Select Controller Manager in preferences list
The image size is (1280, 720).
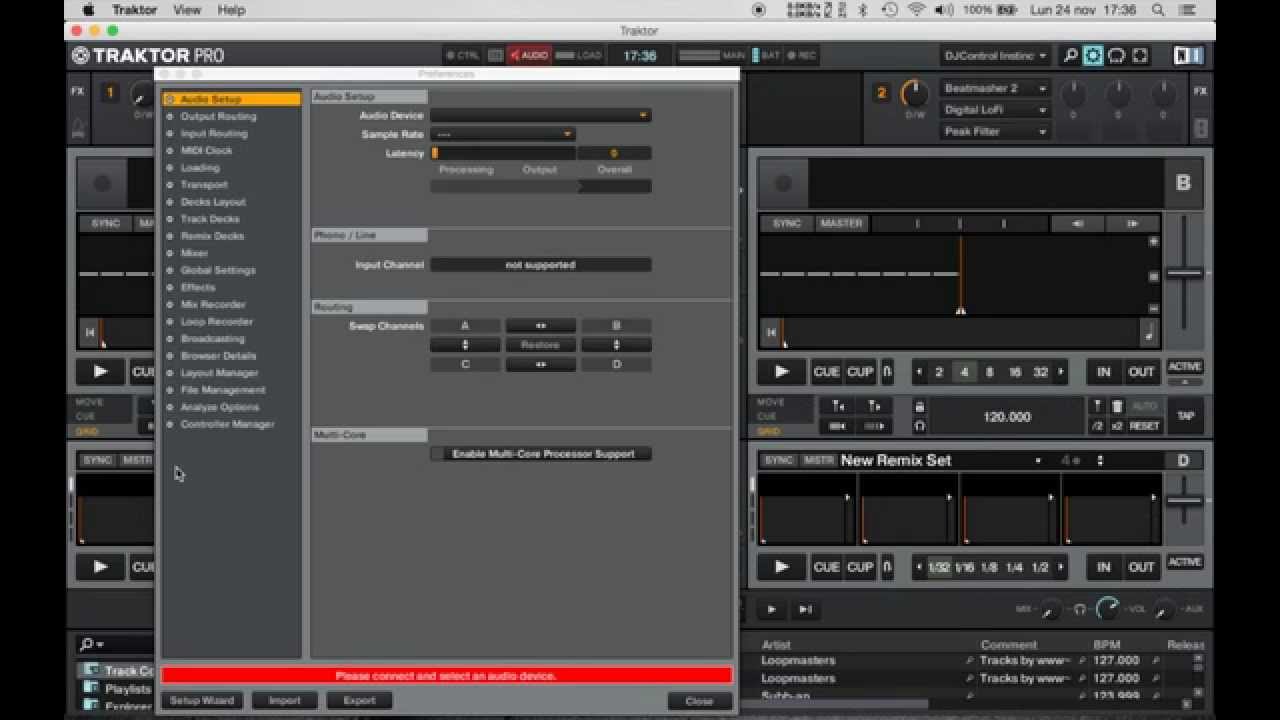[x=227, y=425]
